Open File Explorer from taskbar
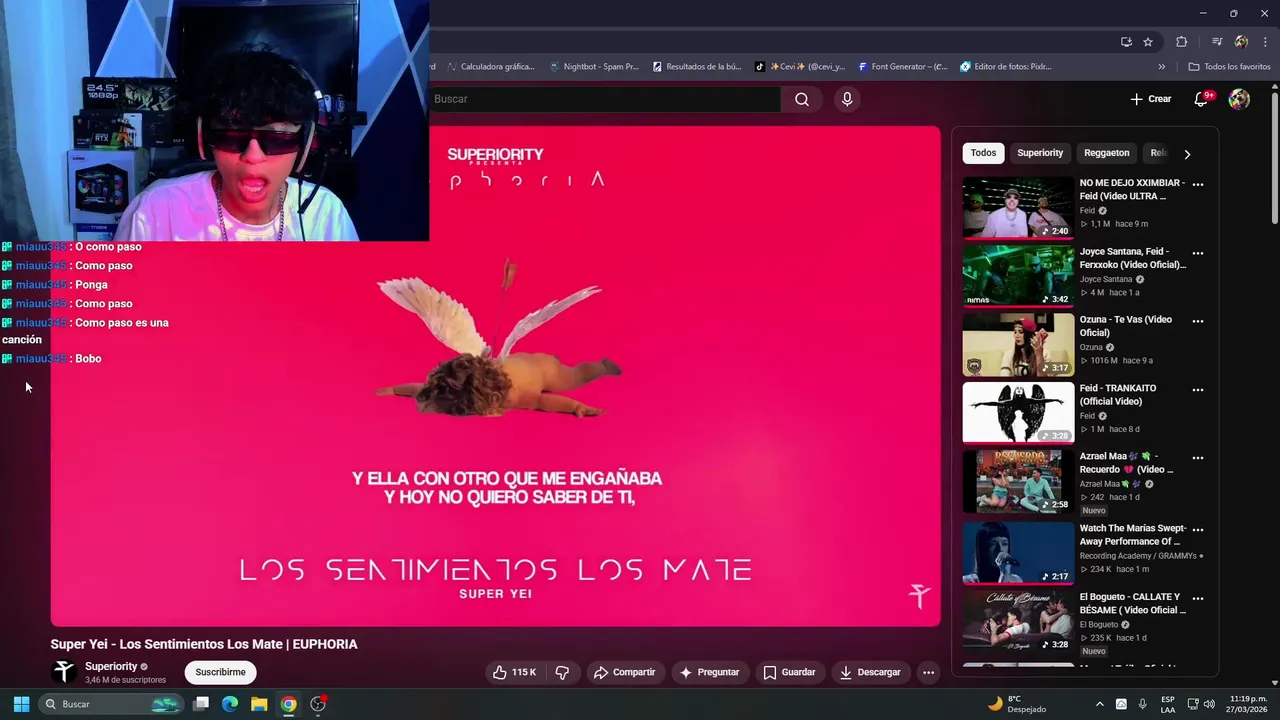Image resolution: width=1280 pixels, height=720 pixels. [x=259, y=704]
